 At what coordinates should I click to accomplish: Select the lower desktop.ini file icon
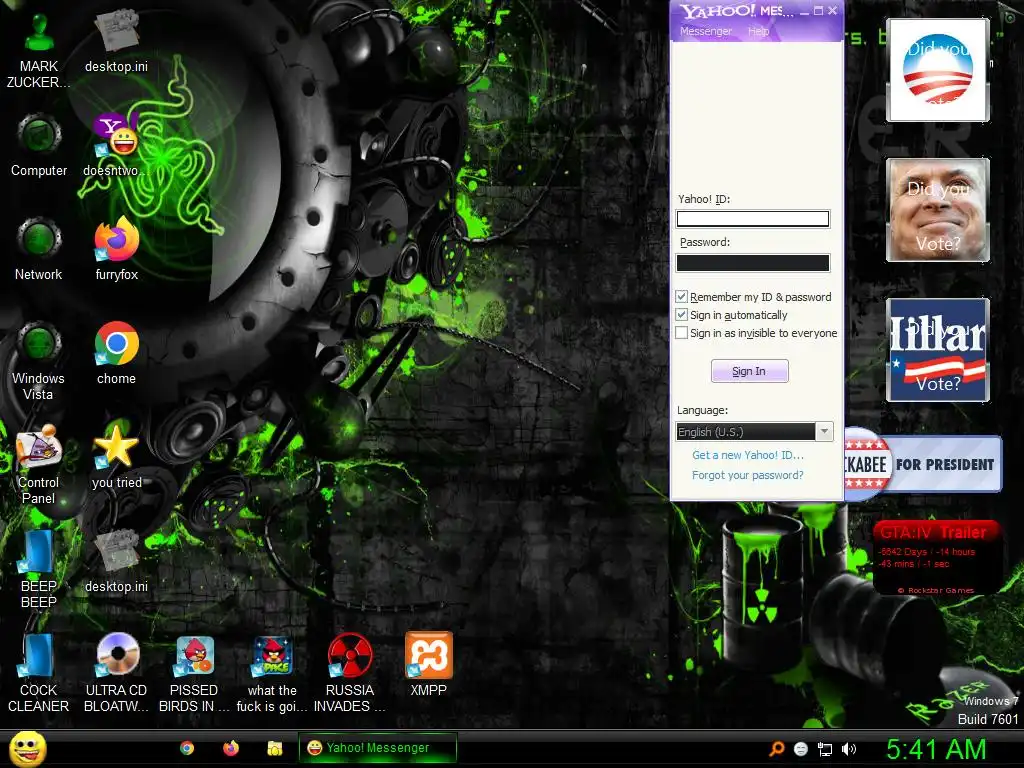tap(116, 561)
